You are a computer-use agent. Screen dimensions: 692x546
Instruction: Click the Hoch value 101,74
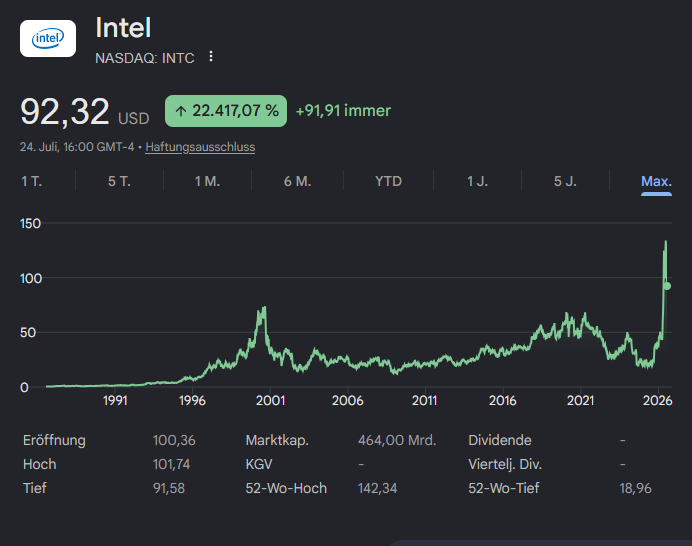pos(171,464)
